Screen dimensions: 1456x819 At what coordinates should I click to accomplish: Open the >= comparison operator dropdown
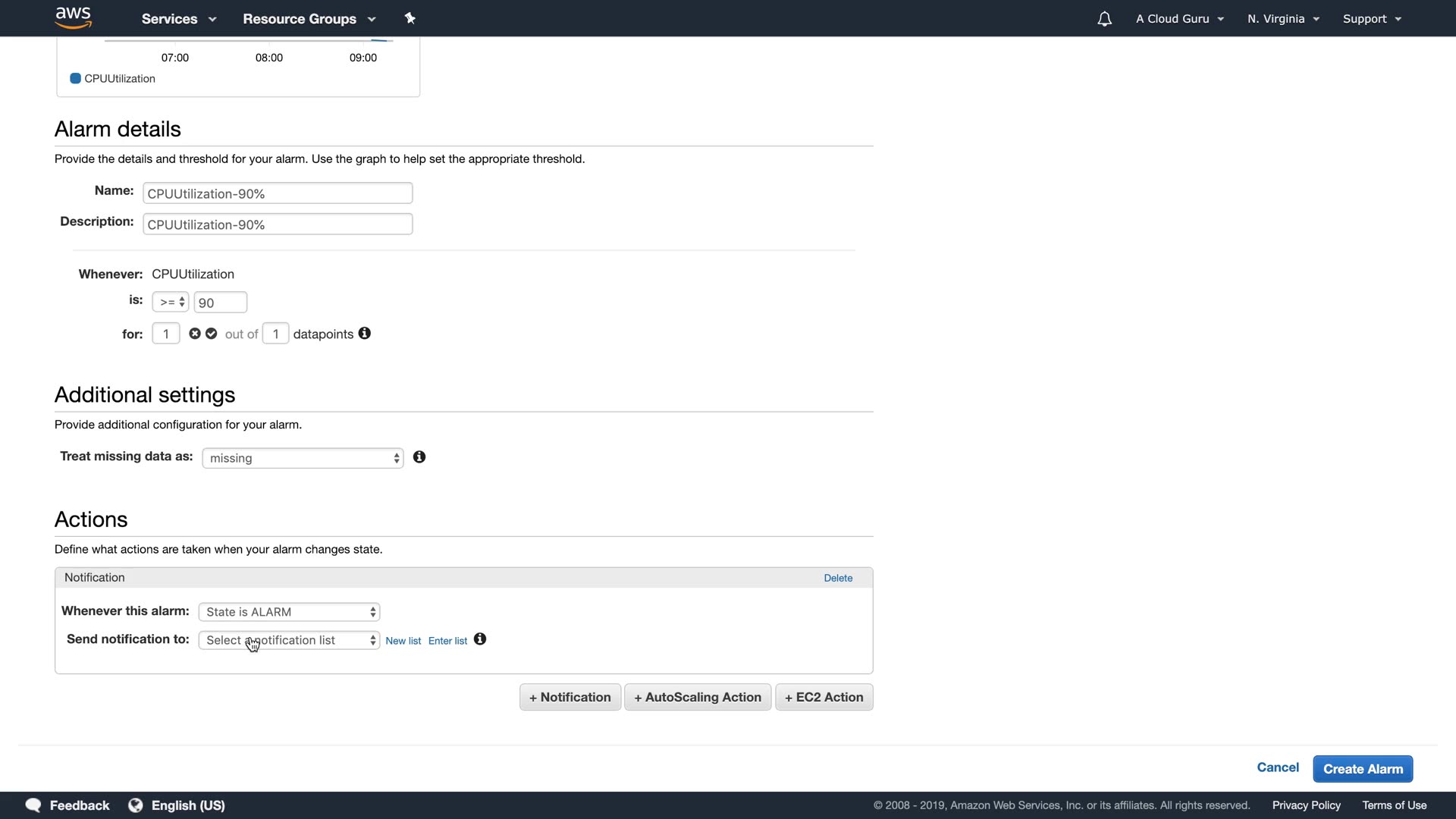tap(171, 302)
